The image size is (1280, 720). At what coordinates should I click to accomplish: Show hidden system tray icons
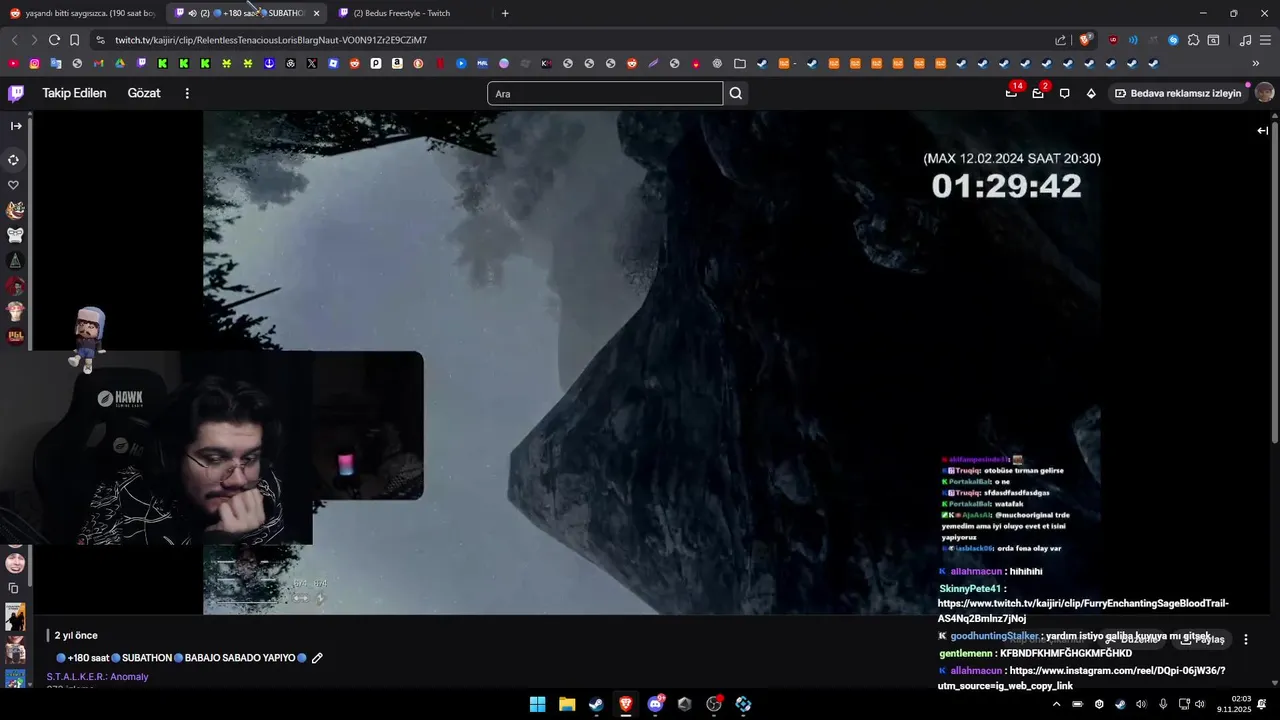pos(1056,704)
